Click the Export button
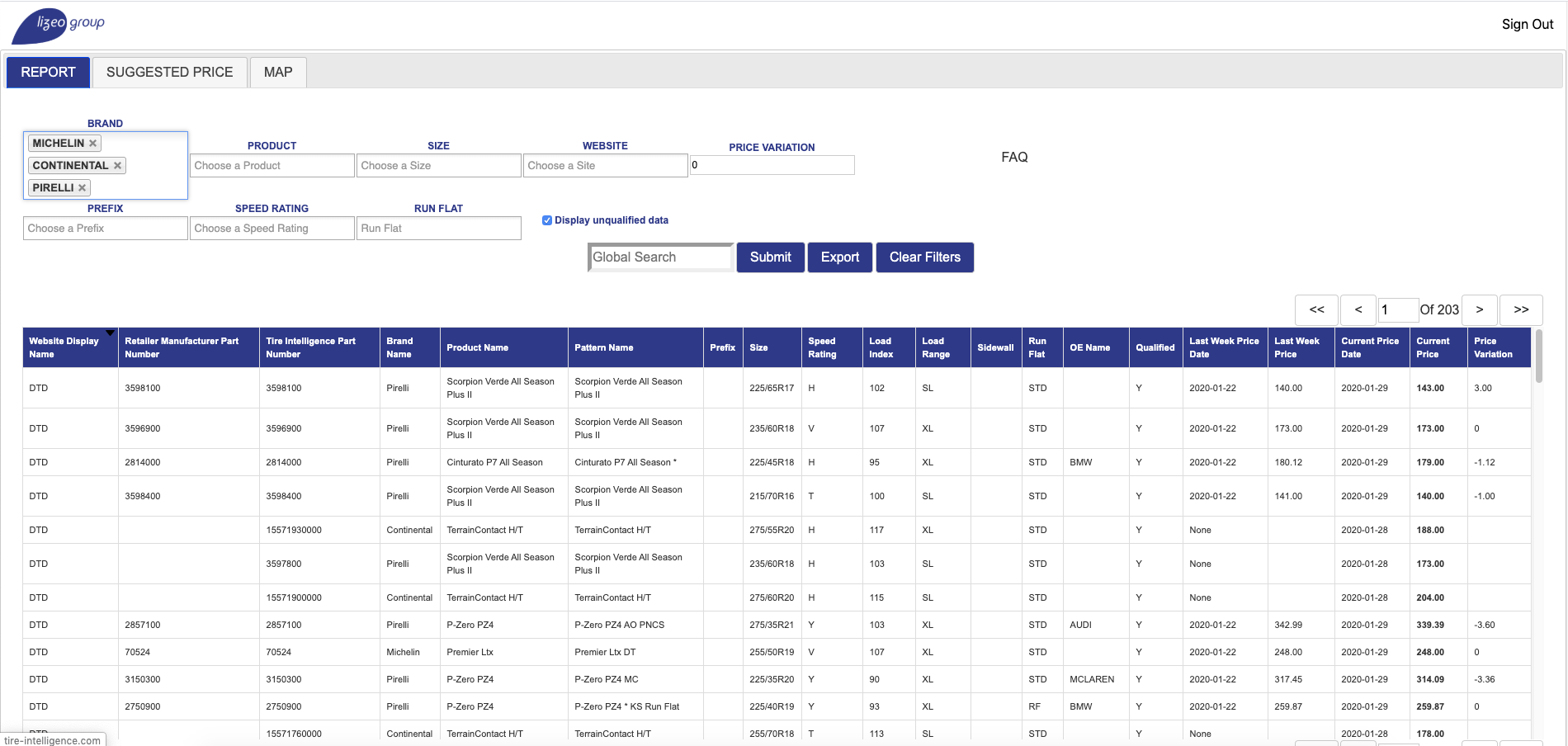 (x=840, y=257)
